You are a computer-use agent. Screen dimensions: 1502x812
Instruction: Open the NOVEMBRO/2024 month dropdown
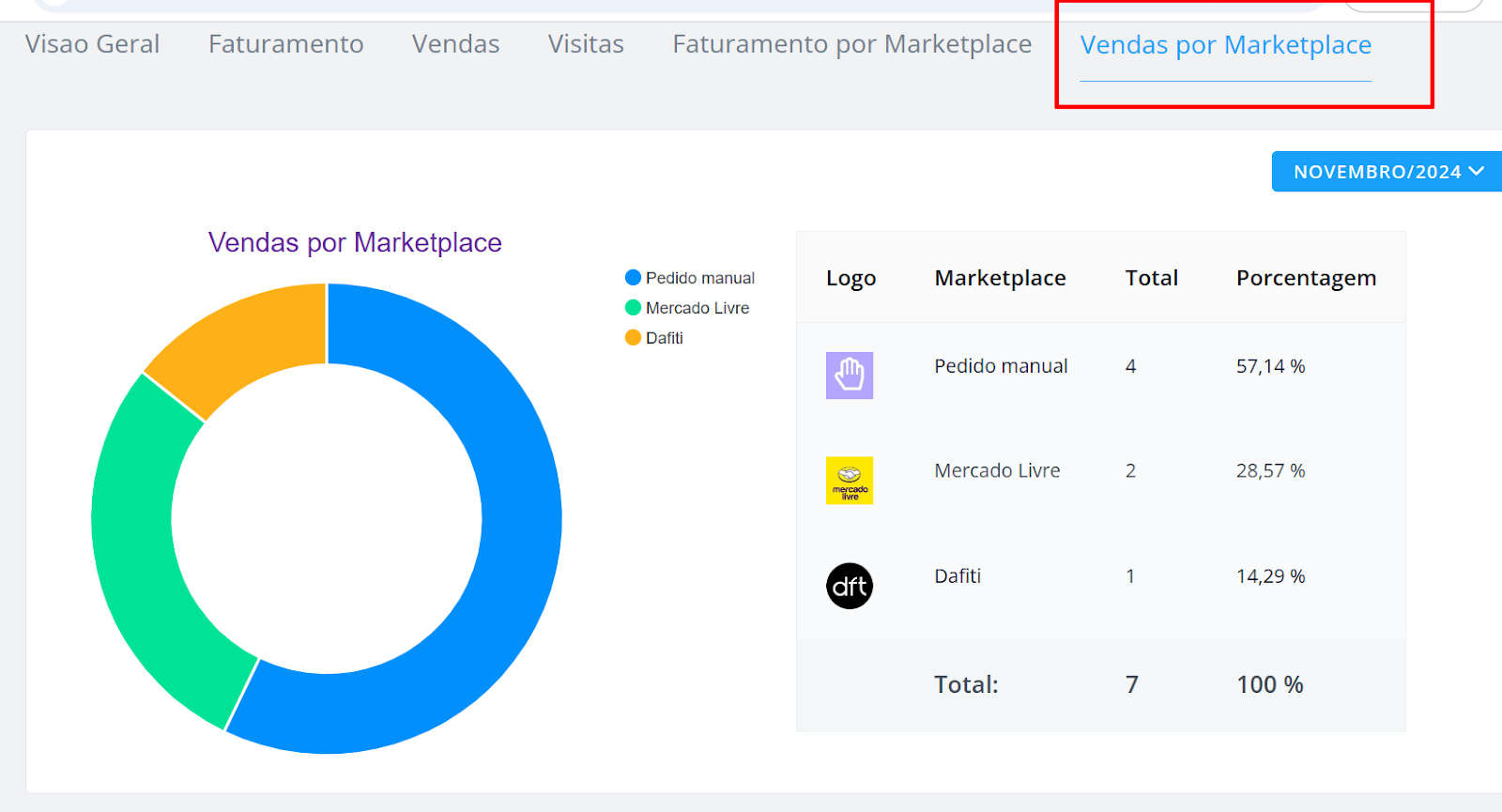coord(1387,172)
